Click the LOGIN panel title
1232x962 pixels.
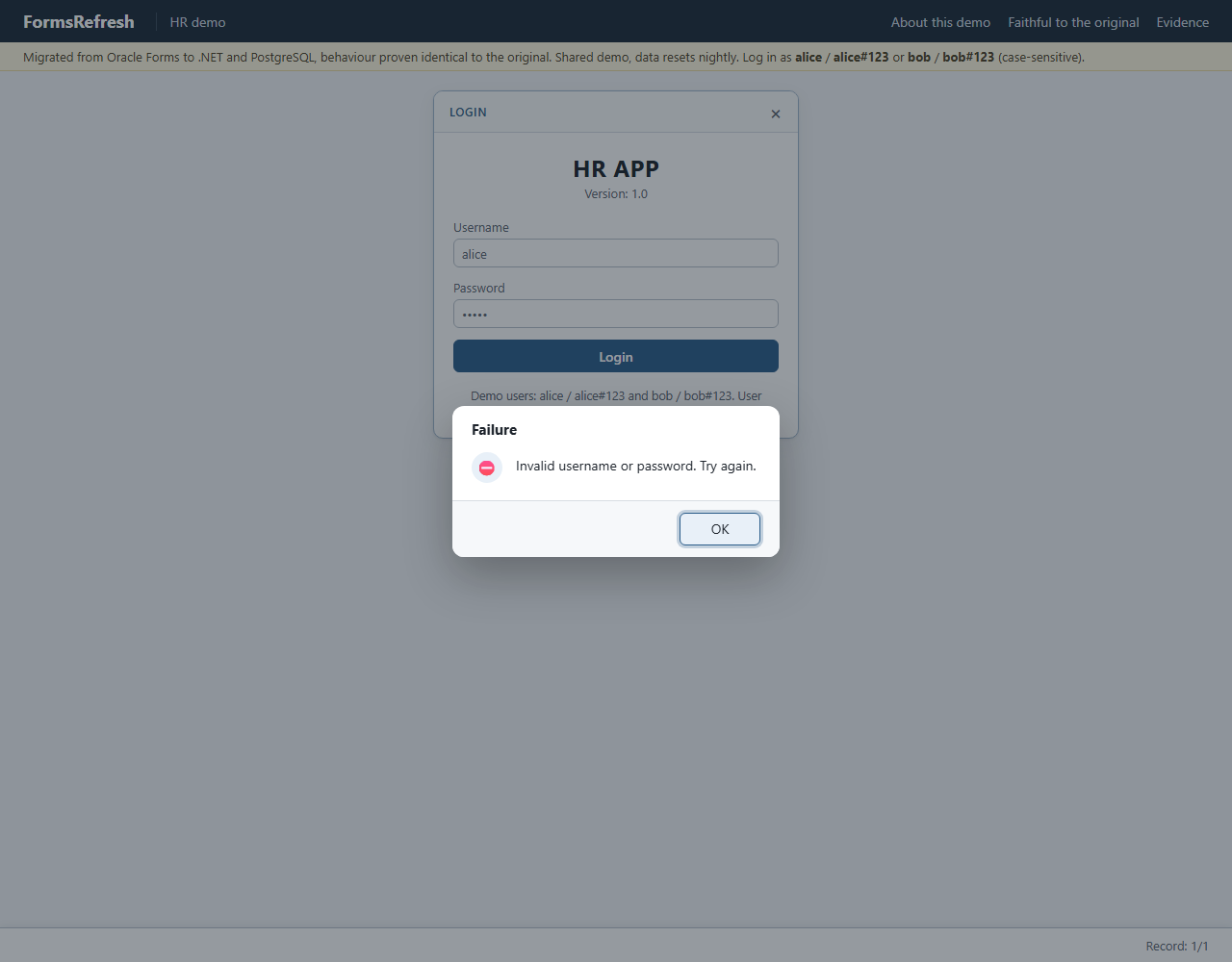[468, 113]
